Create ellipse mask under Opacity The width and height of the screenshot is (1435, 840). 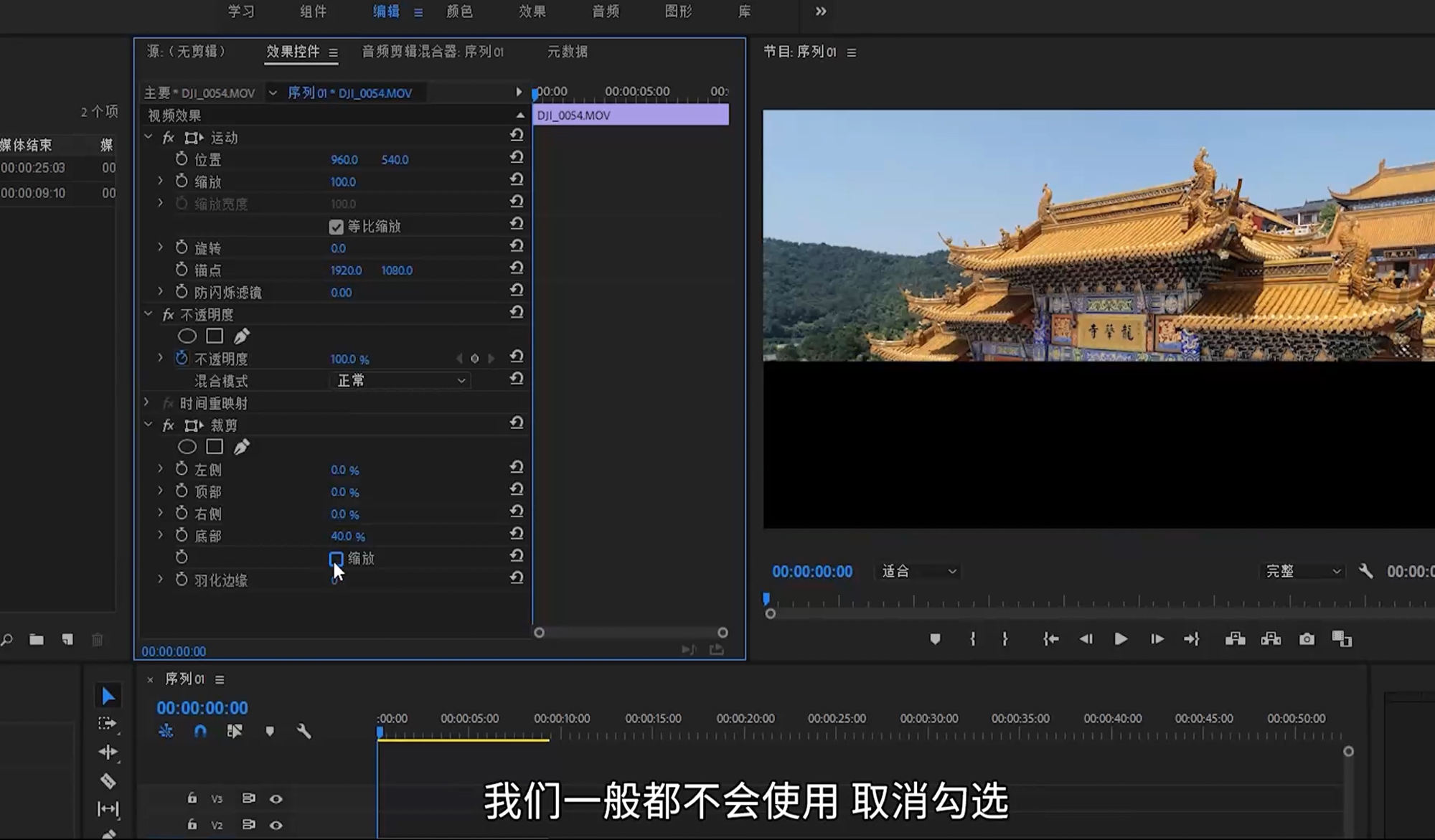pos(187,336)
